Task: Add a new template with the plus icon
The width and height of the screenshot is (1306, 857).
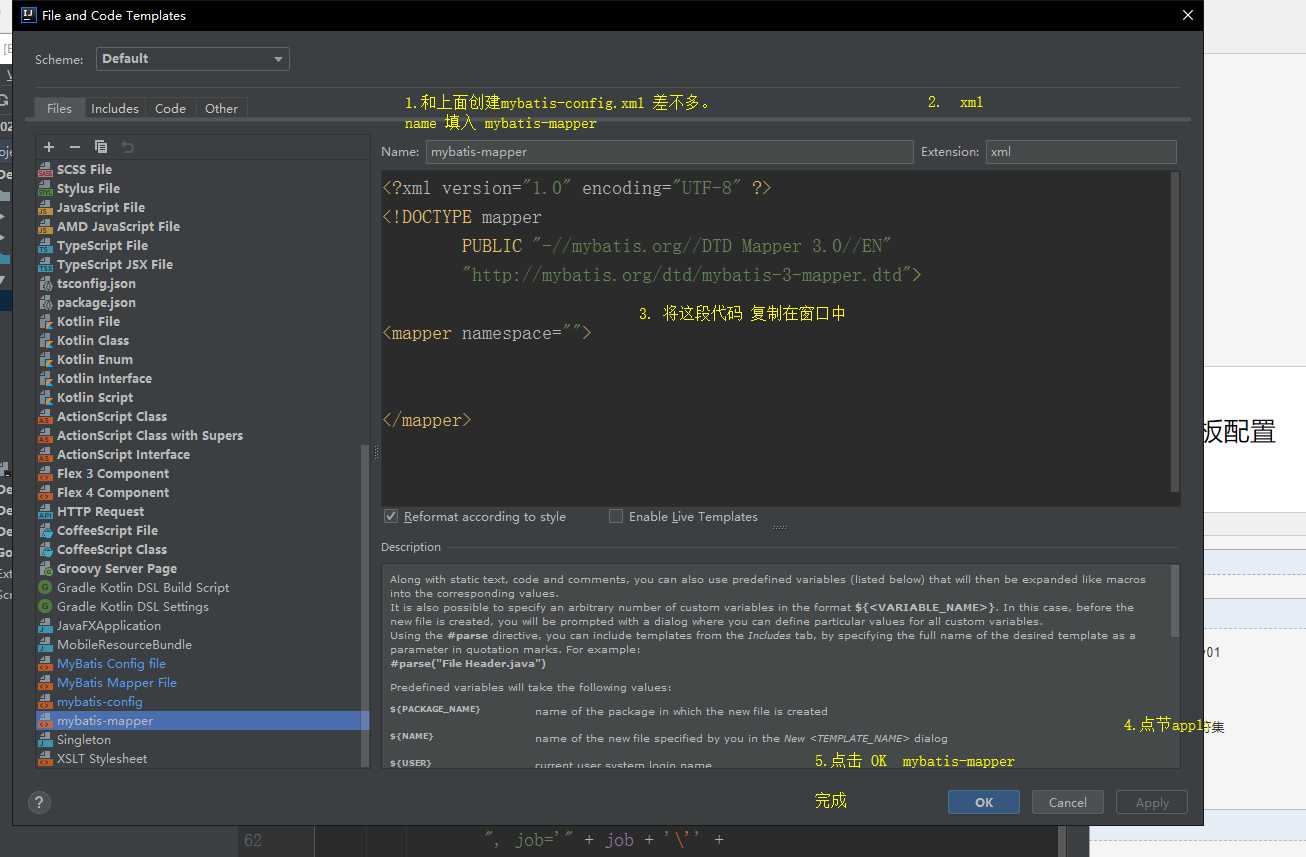Action: coord(49,147)
